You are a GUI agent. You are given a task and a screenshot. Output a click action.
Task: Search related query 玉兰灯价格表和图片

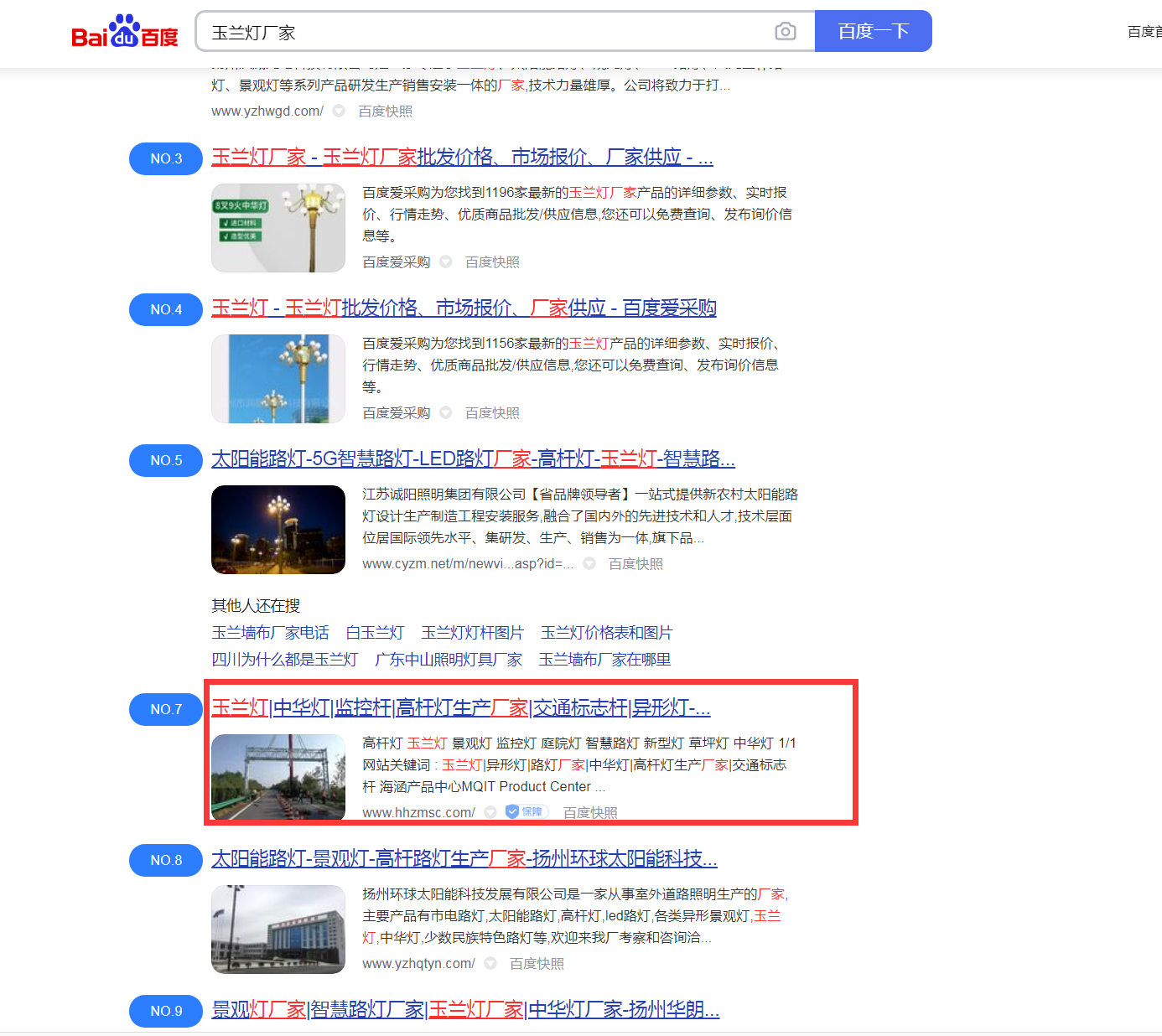tap(606, 633)
